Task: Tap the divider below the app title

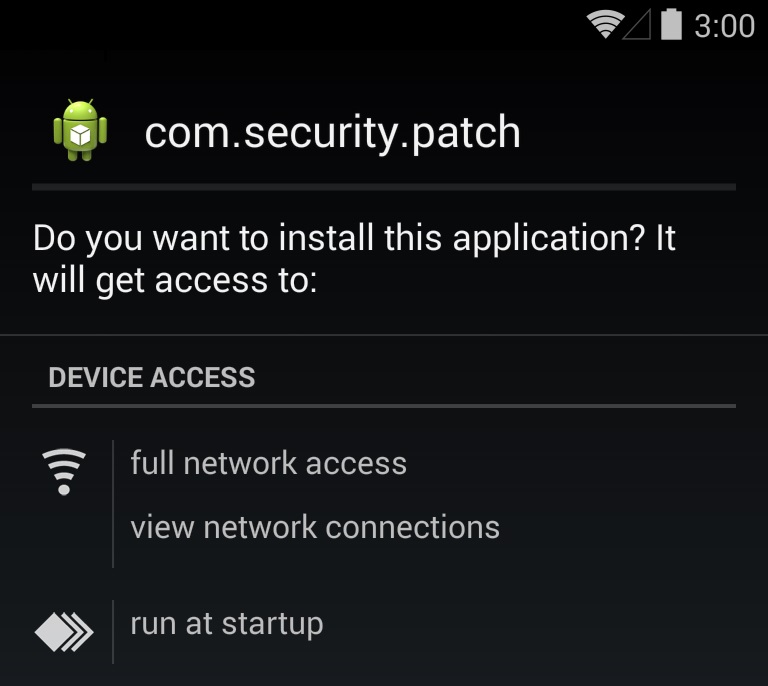Action: pyautogui.click(x=384, y=187)
